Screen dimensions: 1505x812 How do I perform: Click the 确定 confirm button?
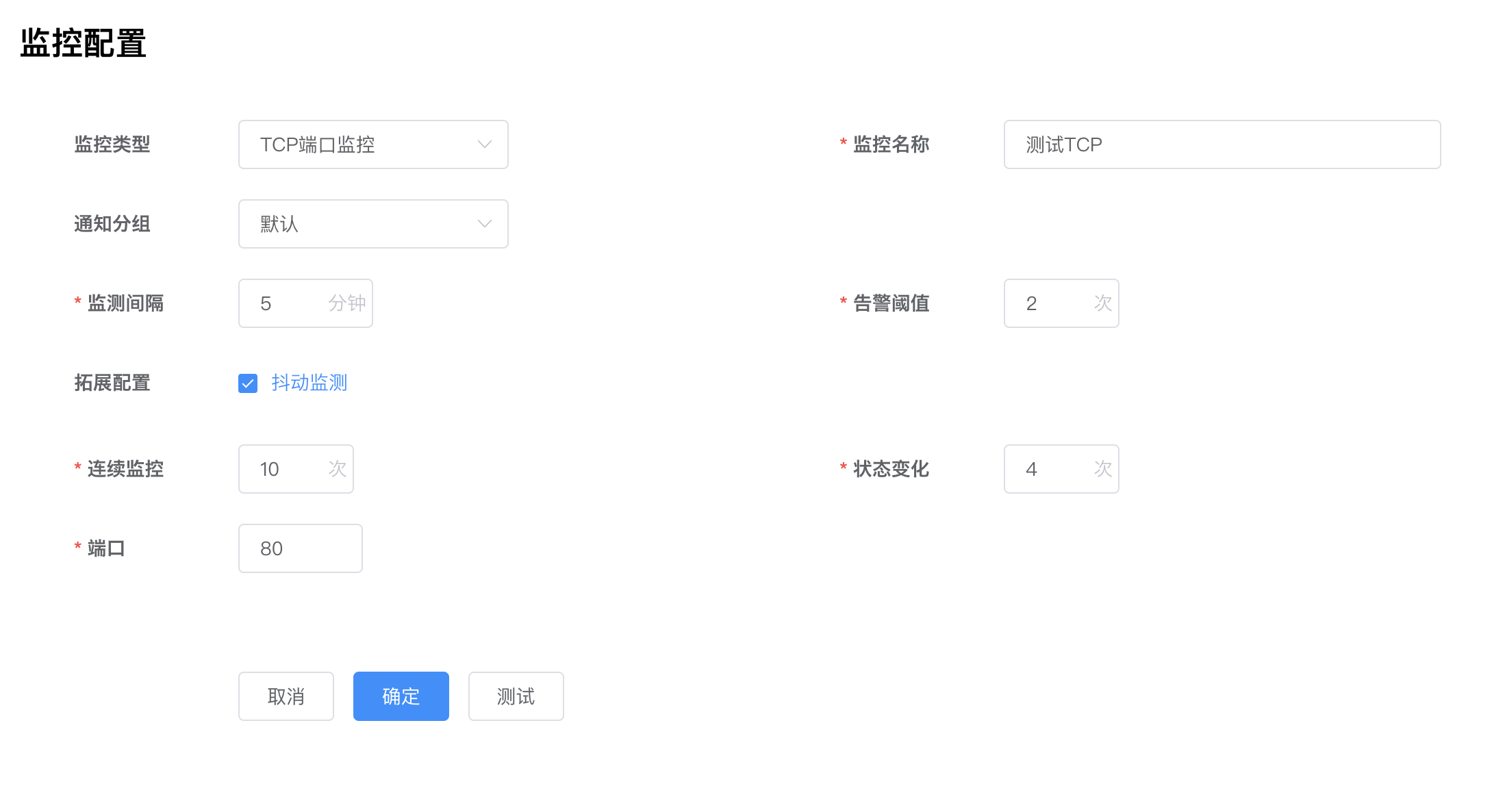(x=401, y=696)
